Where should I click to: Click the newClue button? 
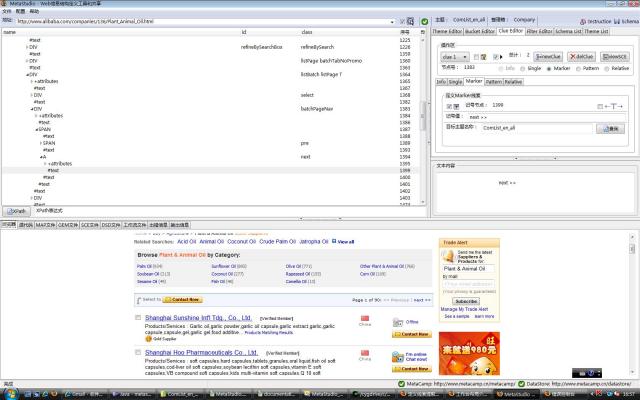point(548,57)
